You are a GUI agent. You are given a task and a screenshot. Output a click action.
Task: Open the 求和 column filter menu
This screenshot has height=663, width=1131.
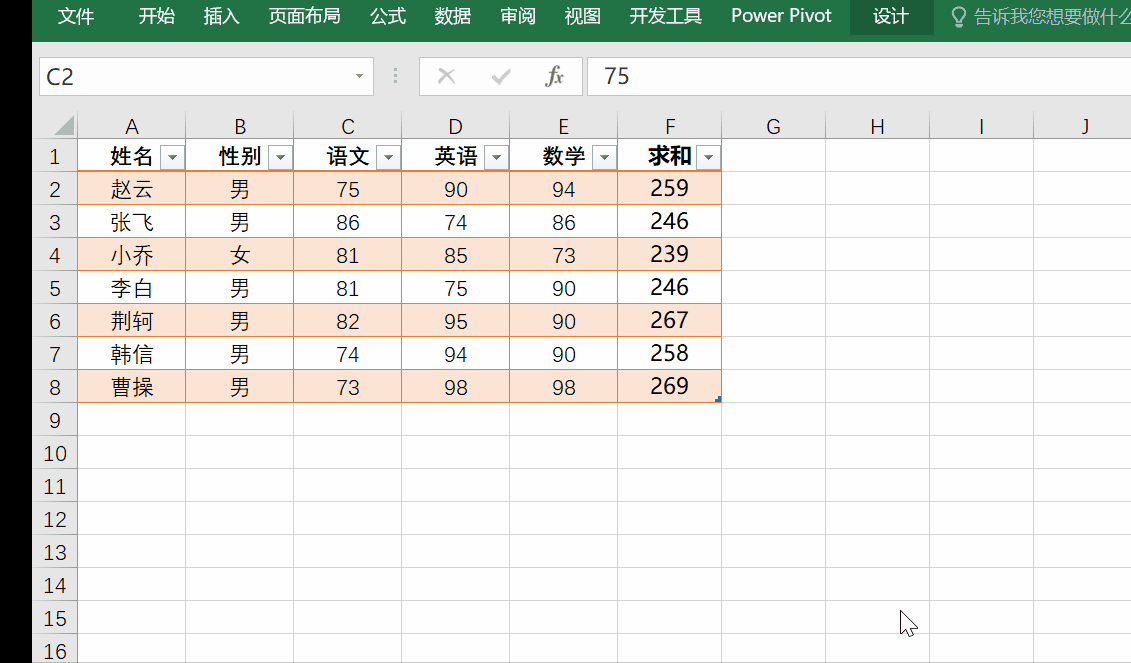708,157
